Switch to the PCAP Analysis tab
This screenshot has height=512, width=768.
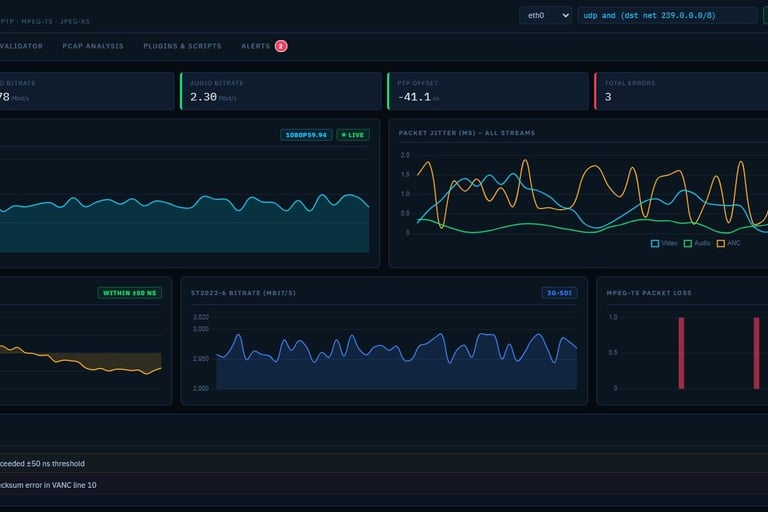[93, 46]
